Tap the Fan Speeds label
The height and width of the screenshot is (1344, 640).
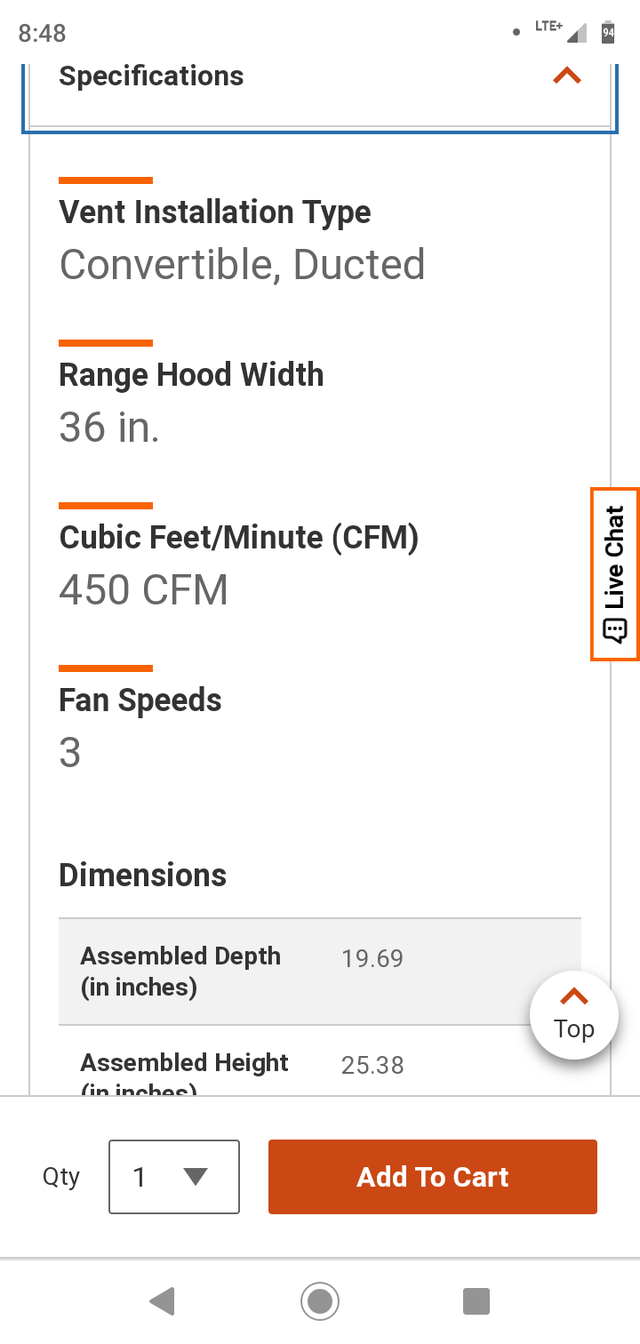(x=140, y=700)
